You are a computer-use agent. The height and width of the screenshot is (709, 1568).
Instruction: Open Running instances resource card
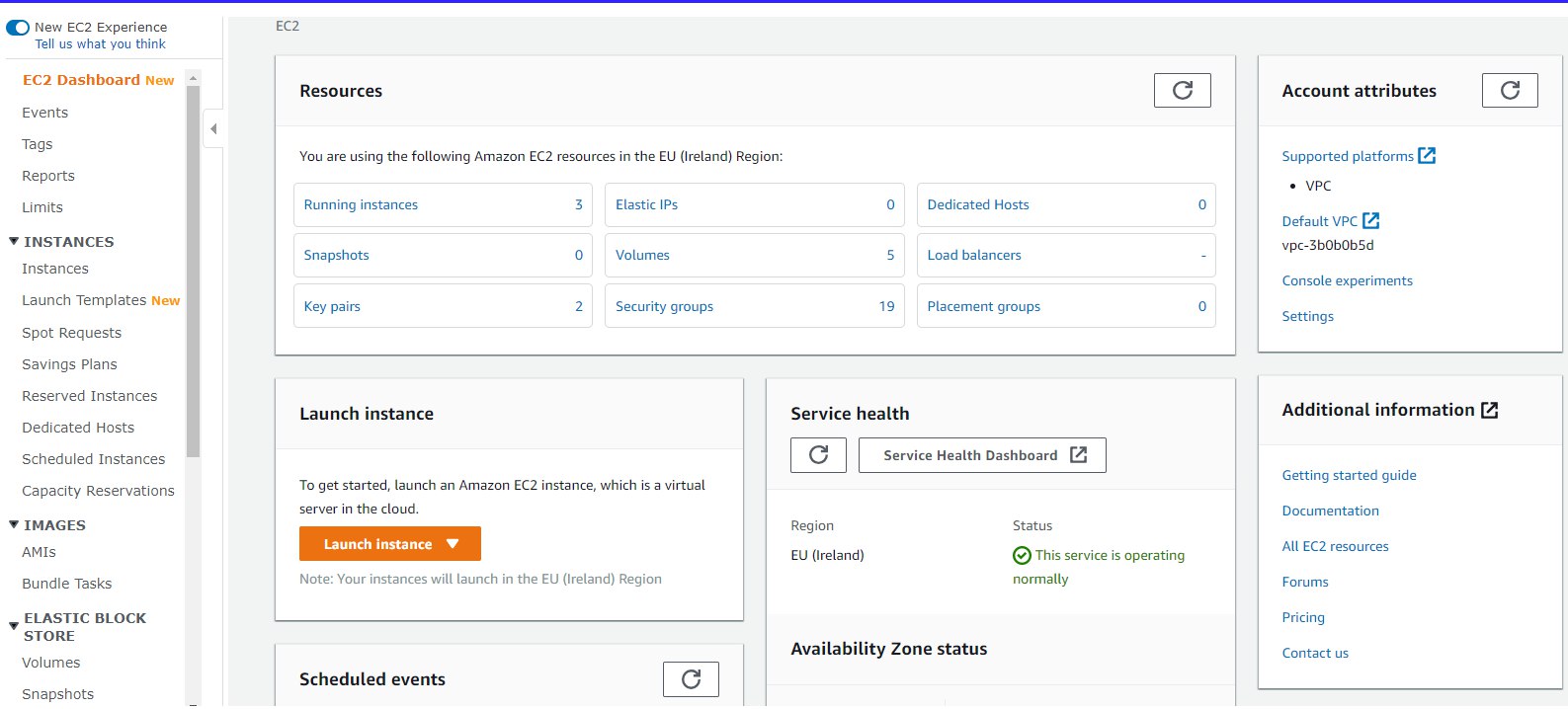(443, 205)
